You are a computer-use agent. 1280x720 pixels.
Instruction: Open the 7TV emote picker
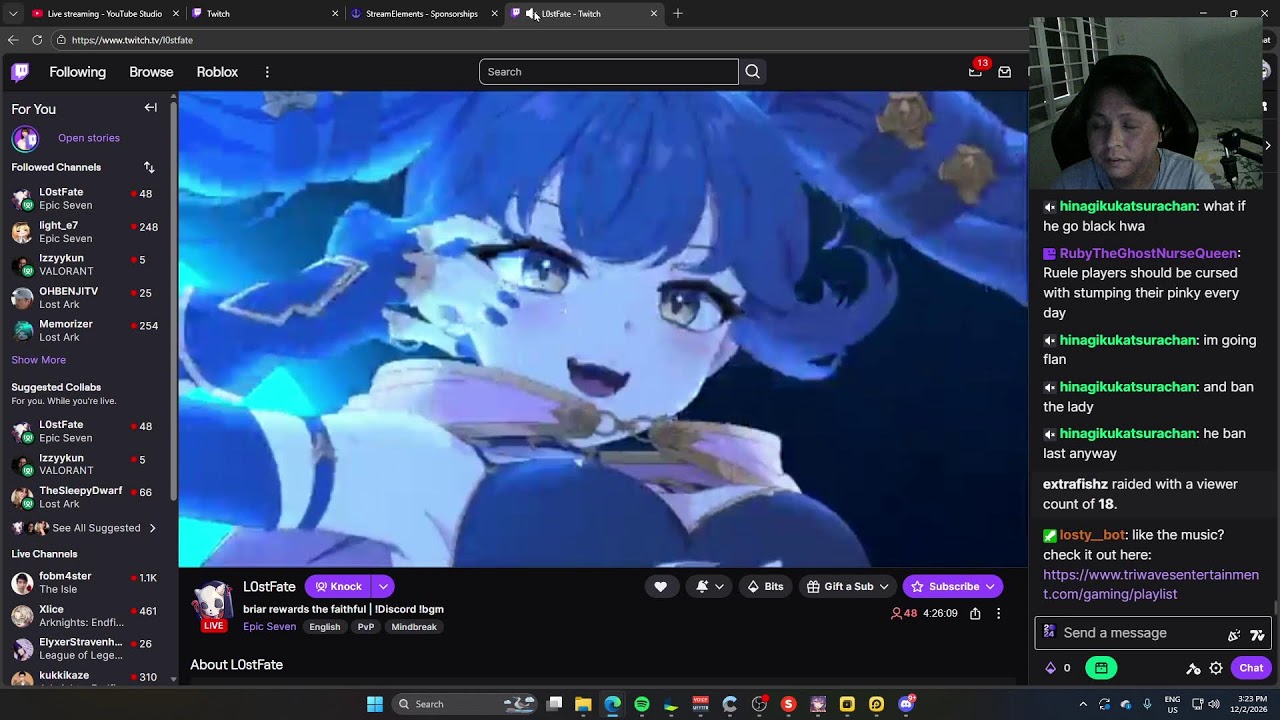tap(1257, 634)
